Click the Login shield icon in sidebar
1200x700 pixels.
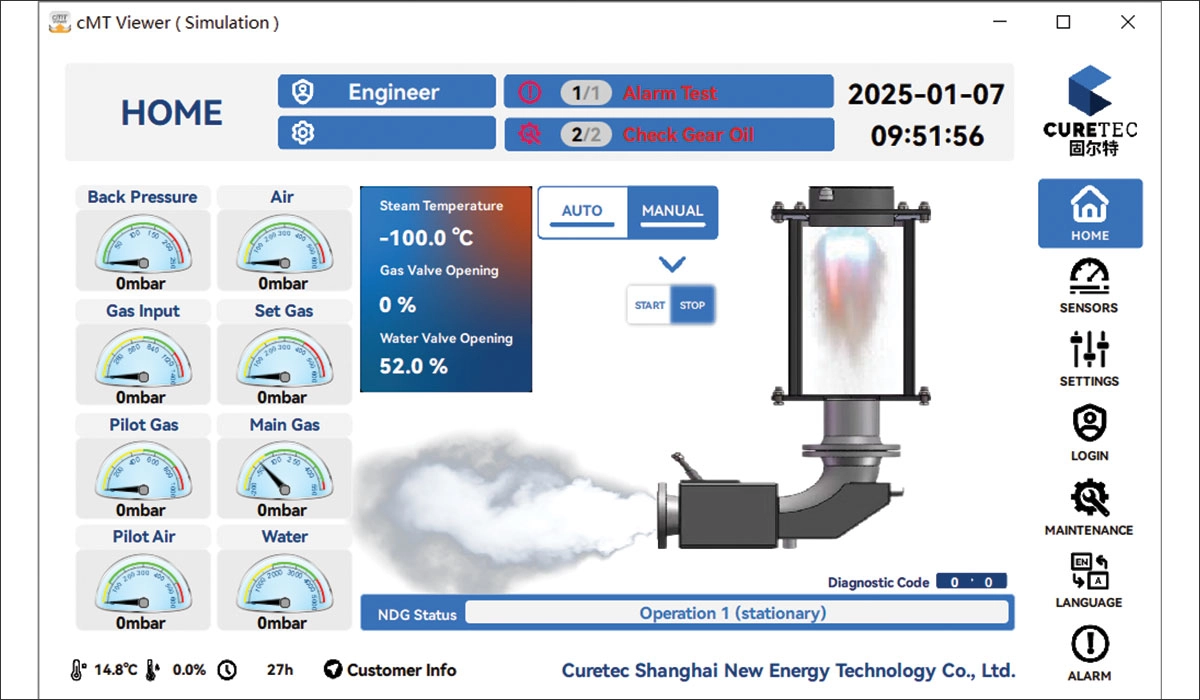point(1089,424)
